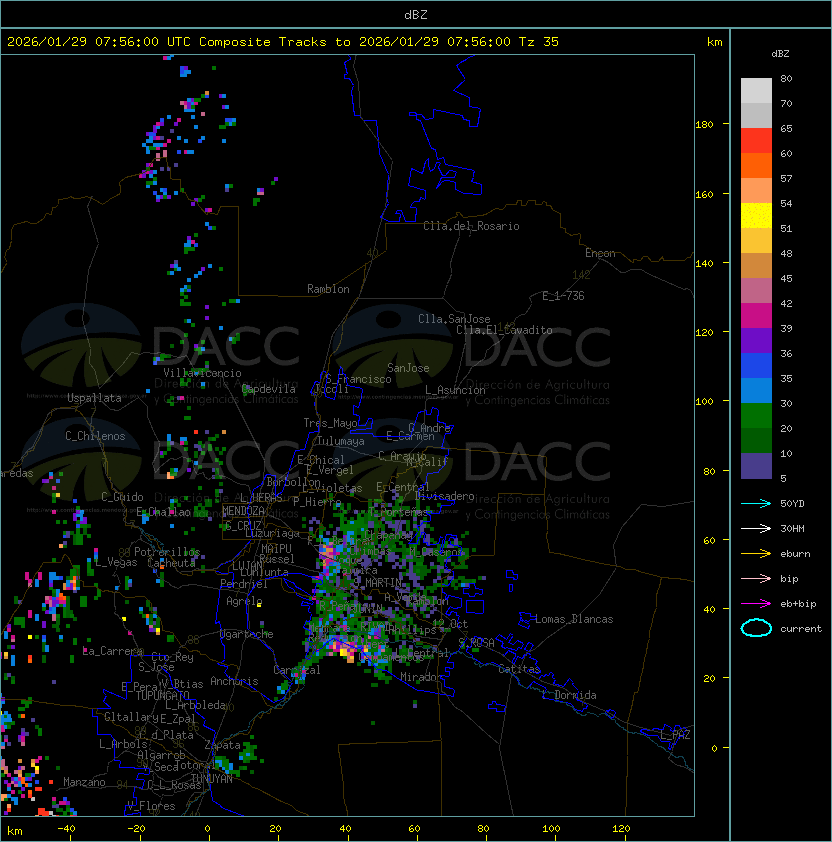Click the white 30HM track arrow icon
Screen dimensions: 832x842
pyautogui.click(x=756, y=528)
